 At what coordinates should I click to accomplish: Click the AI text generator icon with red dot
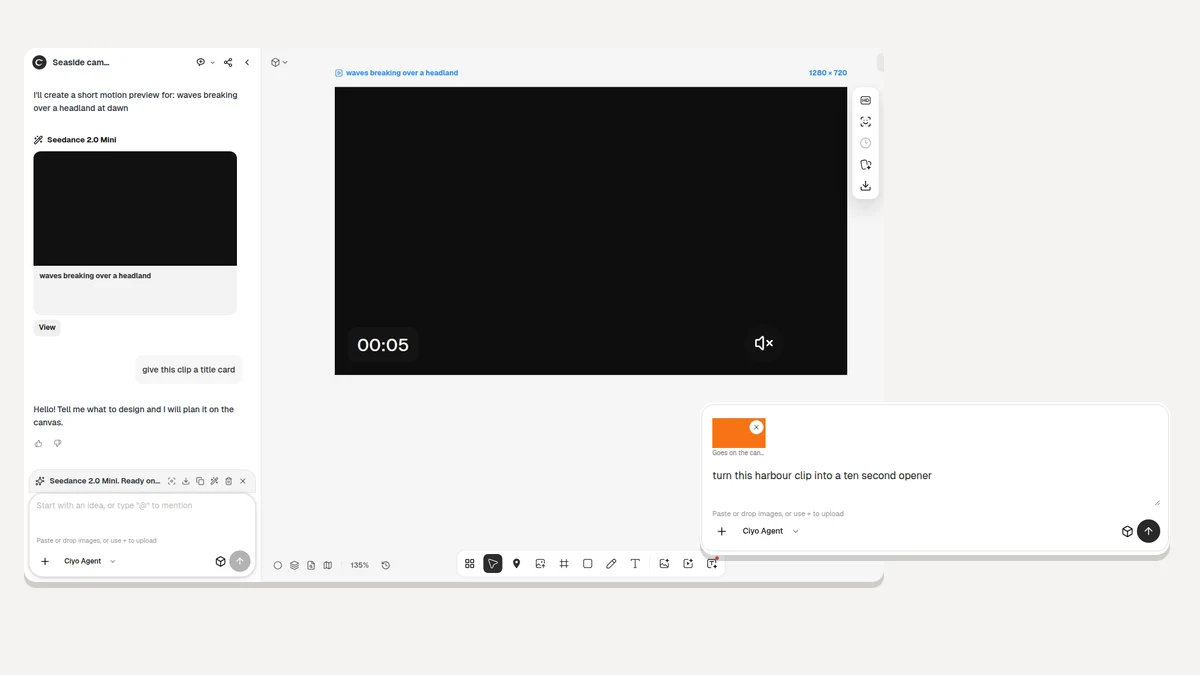click(x=712, y=564)
